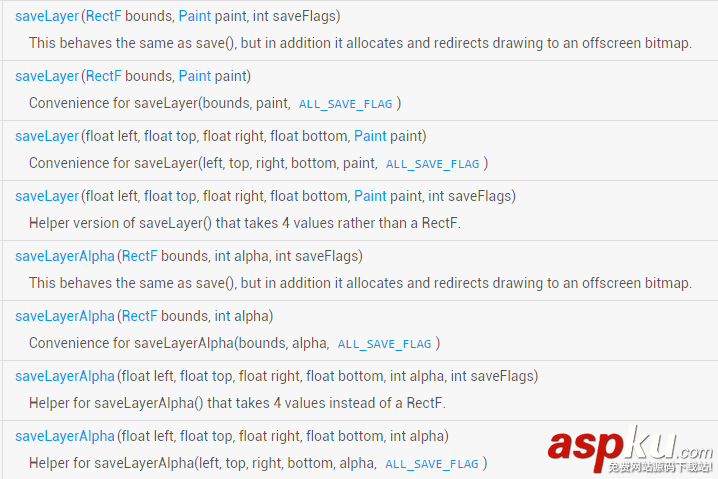This screenshot has width=718, height=479.
Task: Click RectF in saveLayerAlpha with alpha and saveFlags
Action: pos(139,256)
